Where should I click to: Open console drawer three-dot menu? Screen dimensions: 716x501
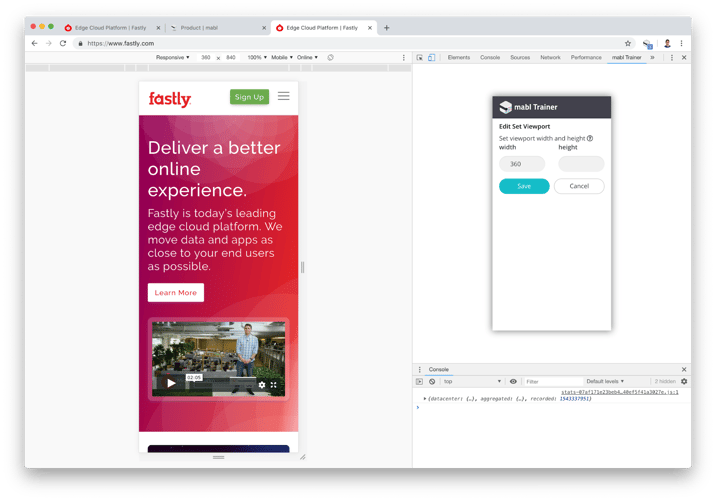(x=420, y=369)
